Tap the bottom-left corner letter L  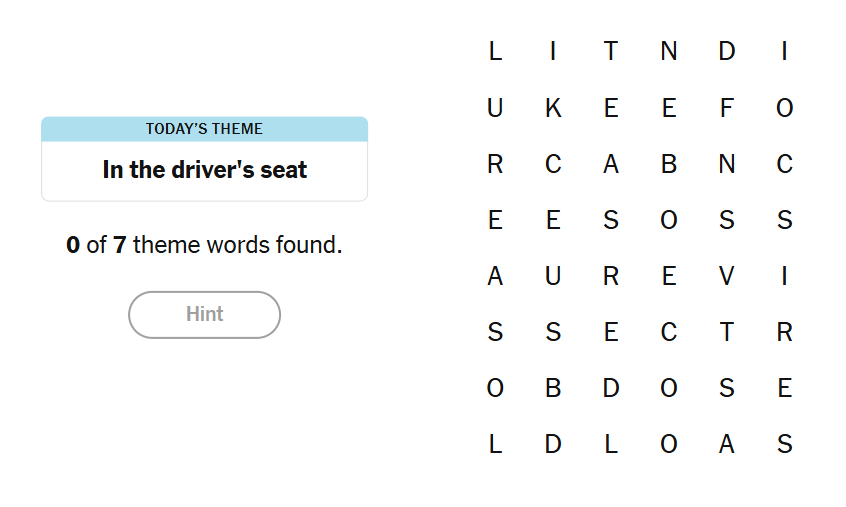pyautogui.click(x=495, y=445)
